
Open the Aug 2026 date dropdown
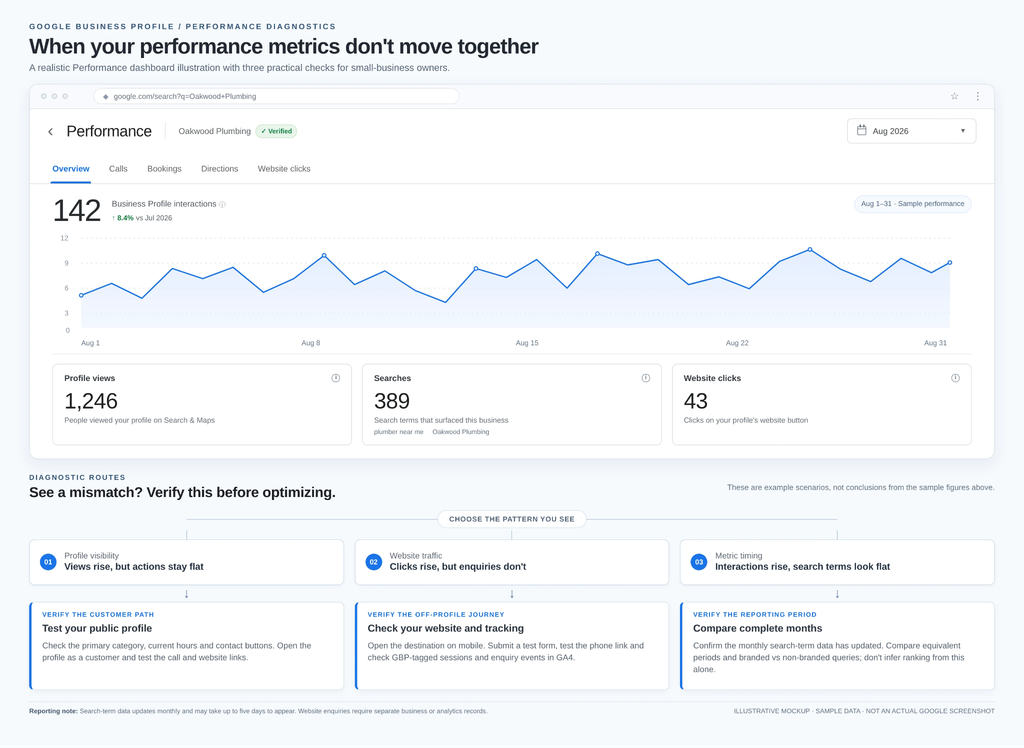911,131
